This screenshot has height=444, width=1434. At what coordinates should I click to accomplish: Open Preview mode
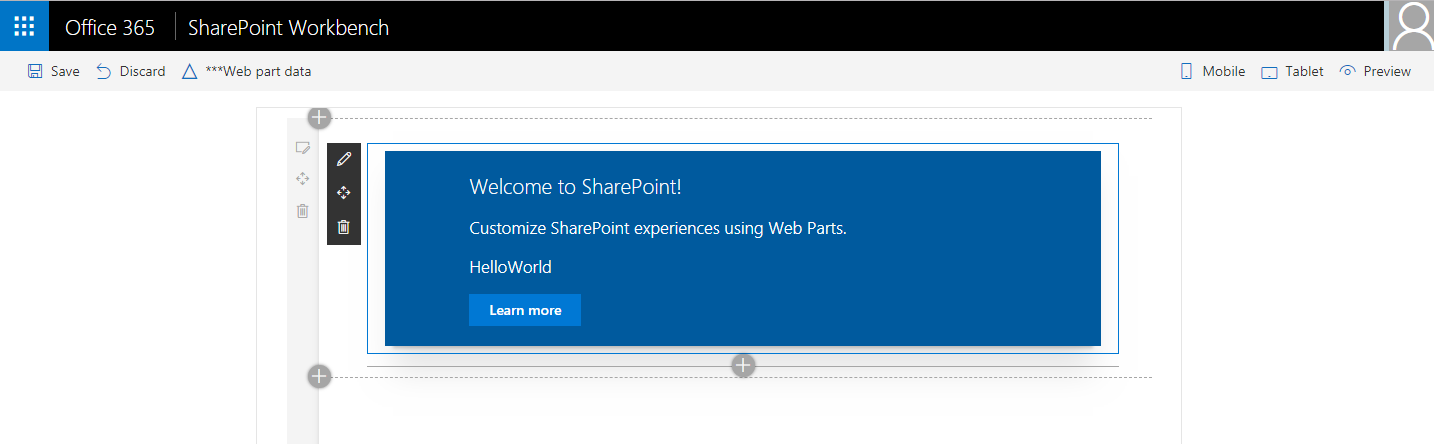[x=1375, y=71]
